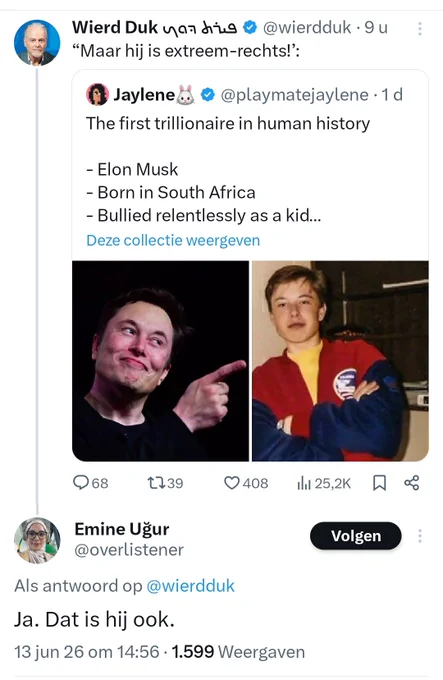Bookmark the Wierd Duk post

[379, 483]
